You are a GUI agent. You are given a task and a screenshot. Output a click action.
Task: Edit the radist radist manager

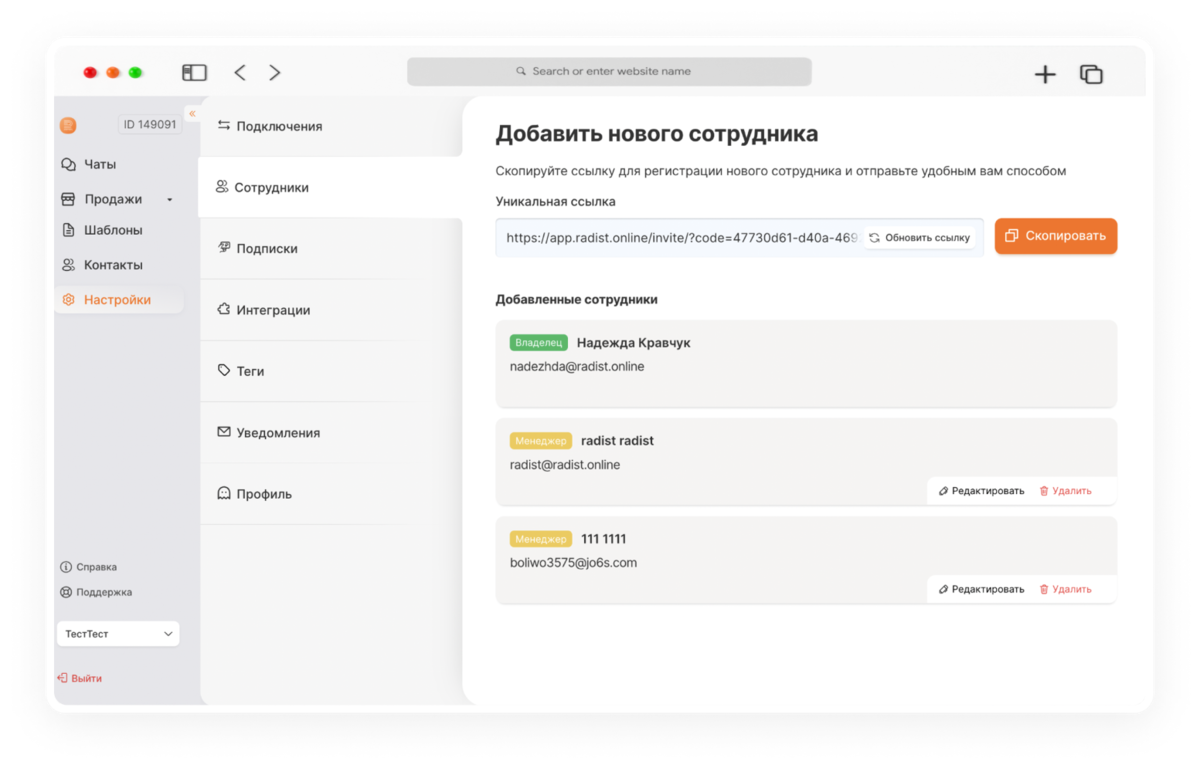point(982,491)
